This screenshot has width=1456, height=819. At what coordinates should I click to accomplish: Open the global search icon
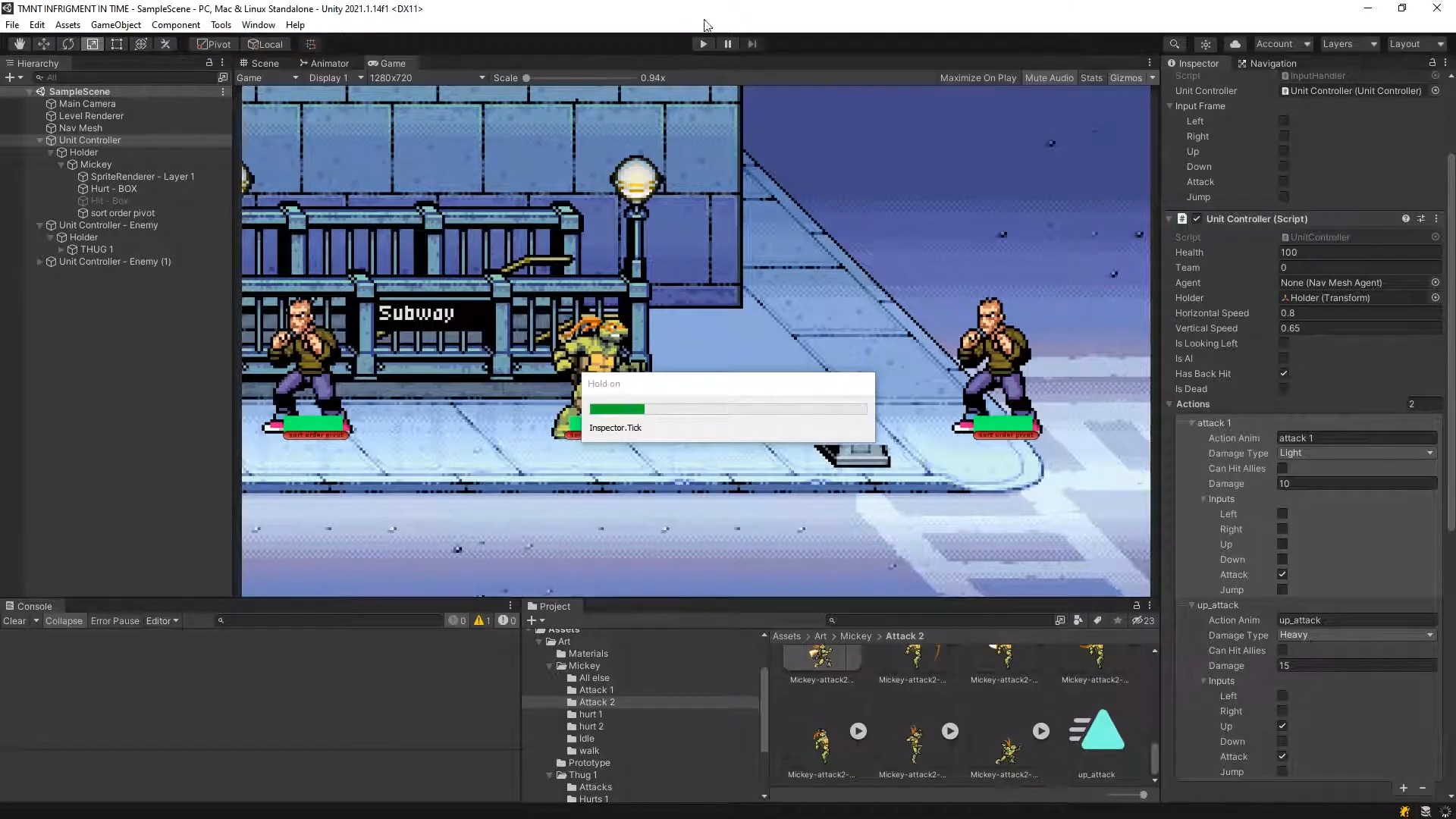[x=1175, y=44]
